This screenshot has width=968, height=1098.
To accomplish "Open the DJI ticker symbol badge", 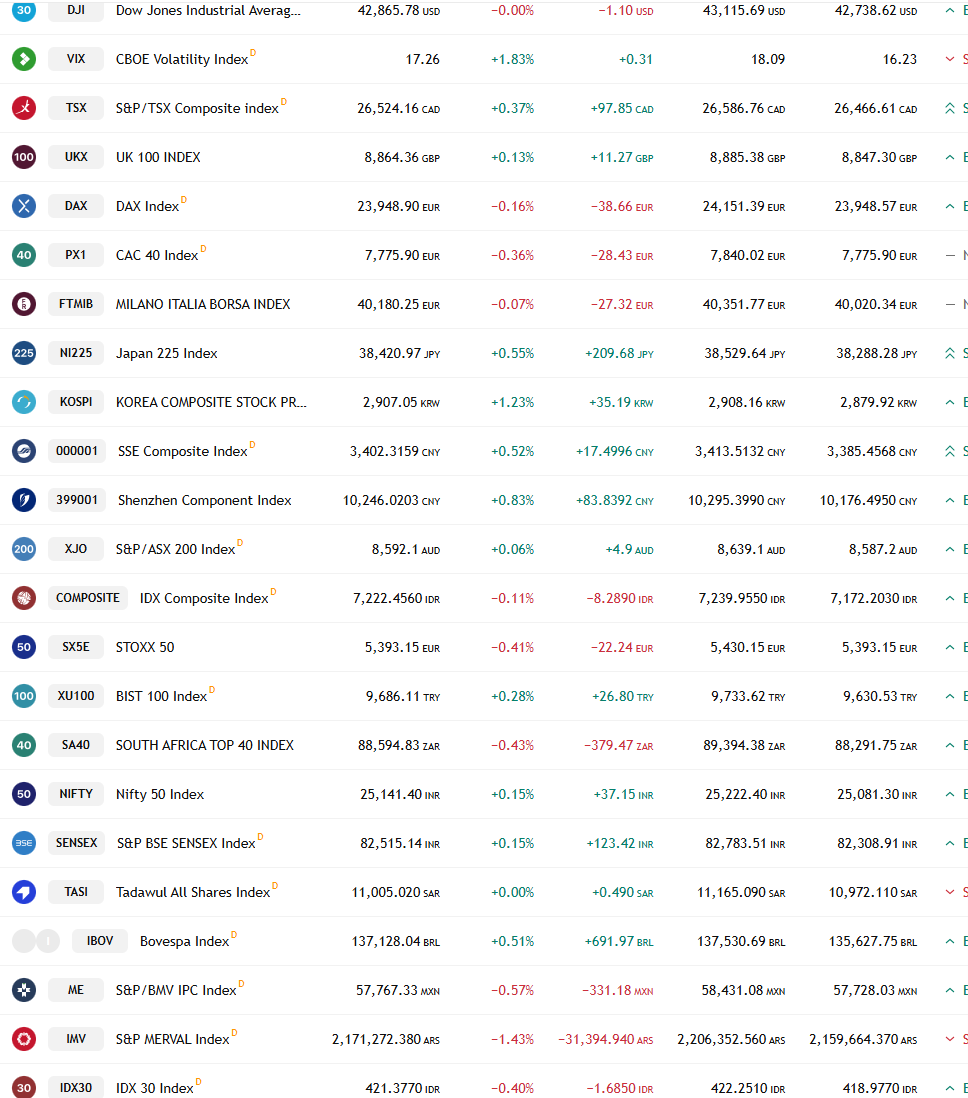I will click(76, 11).
